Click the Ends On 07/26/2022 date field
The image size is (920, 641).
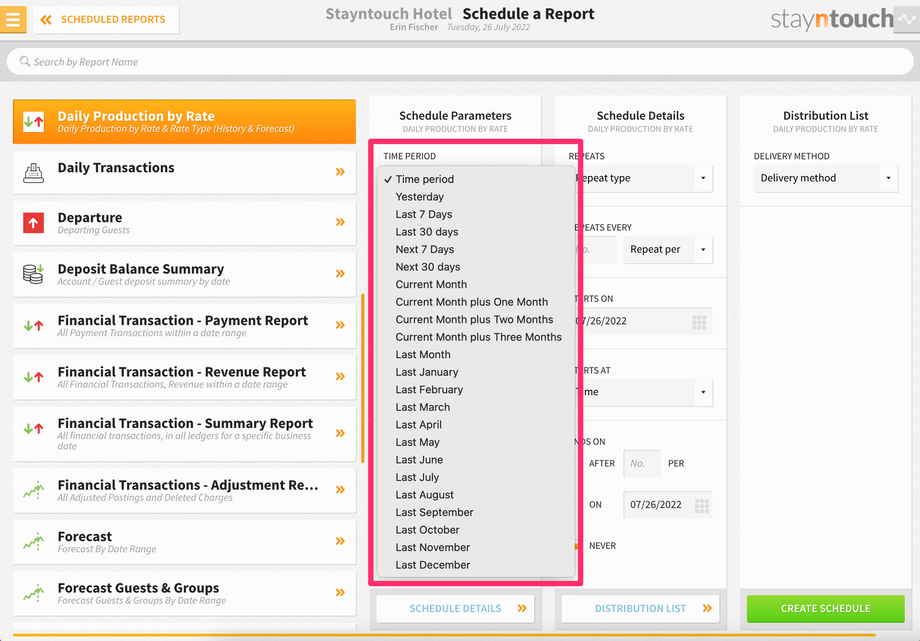[668, 505]
